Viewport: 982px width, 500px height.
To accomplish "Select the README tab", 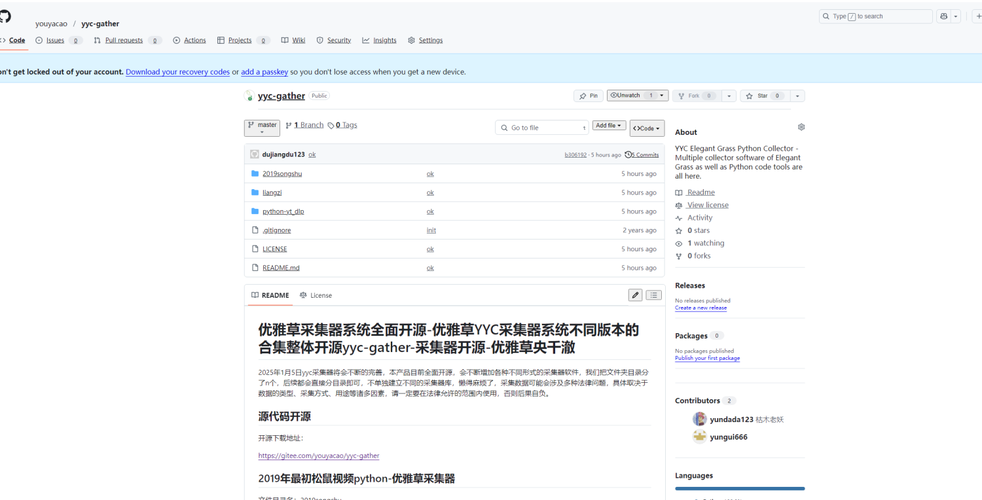I will tap(270, 295).
